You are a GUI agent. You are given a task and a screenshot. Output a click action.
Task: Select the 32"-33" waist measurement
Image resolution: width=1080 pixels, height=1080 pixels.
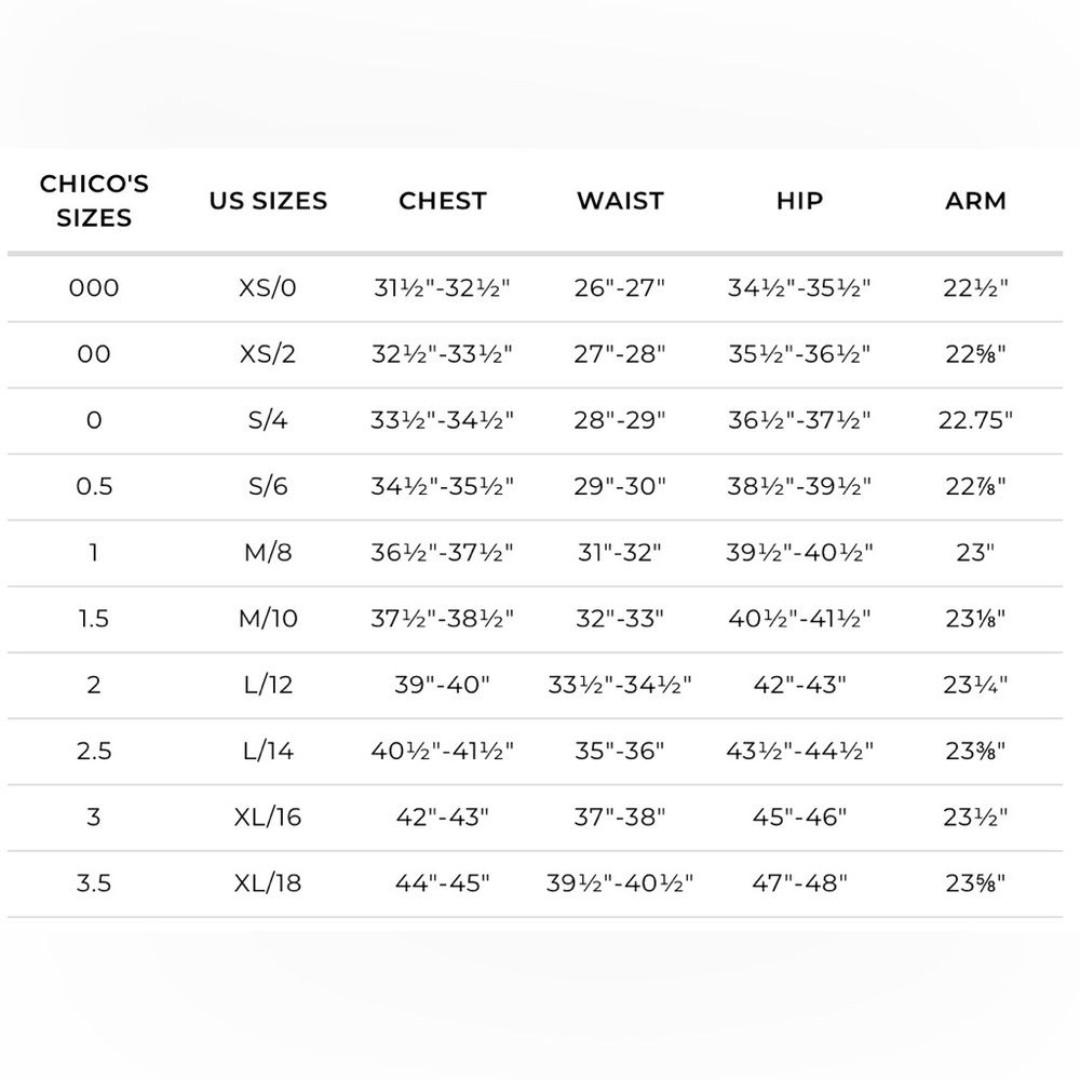point(619,618)
